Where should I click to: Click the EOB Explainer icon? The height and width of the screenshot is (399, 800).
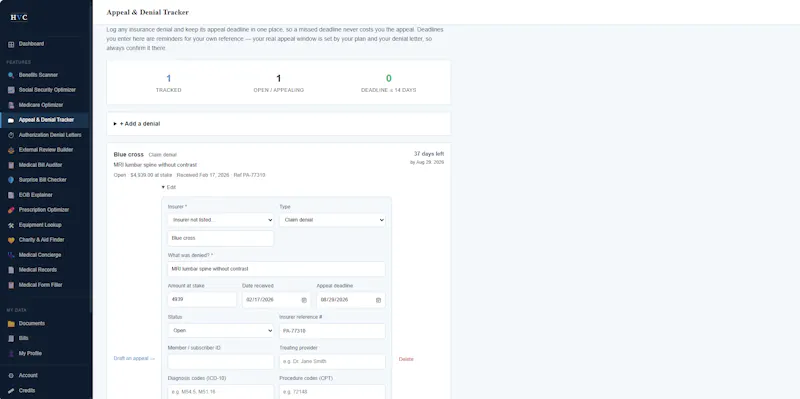pos(11,195)
